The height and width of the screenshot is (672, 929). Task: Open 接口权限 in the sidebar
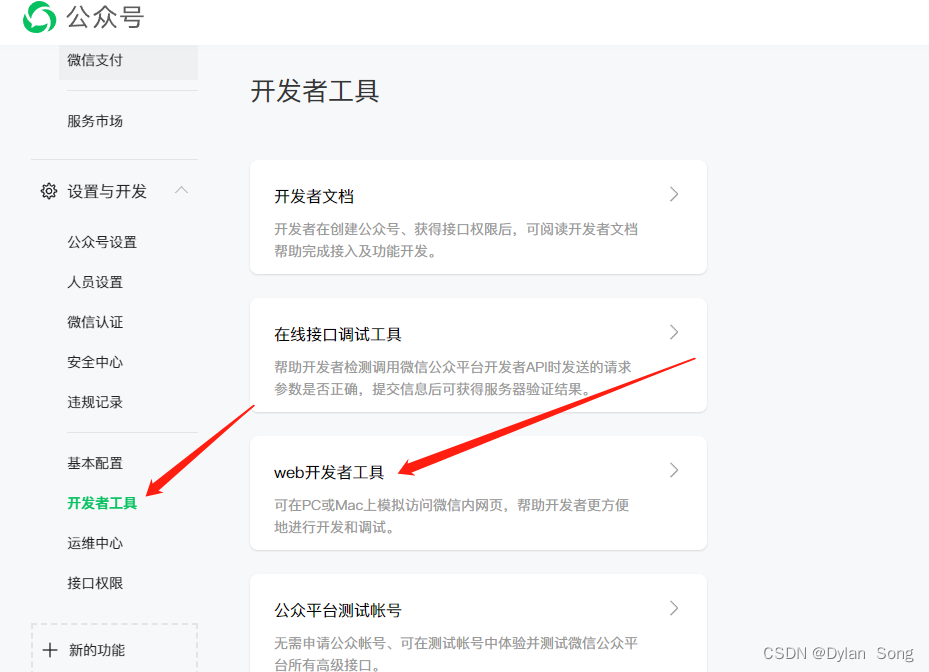95,583
